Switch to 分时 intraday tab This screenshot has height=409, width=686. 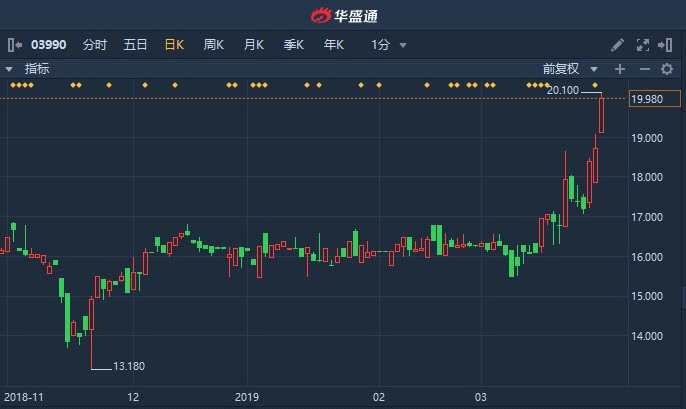pyautogui.click(x=95, y=45)
